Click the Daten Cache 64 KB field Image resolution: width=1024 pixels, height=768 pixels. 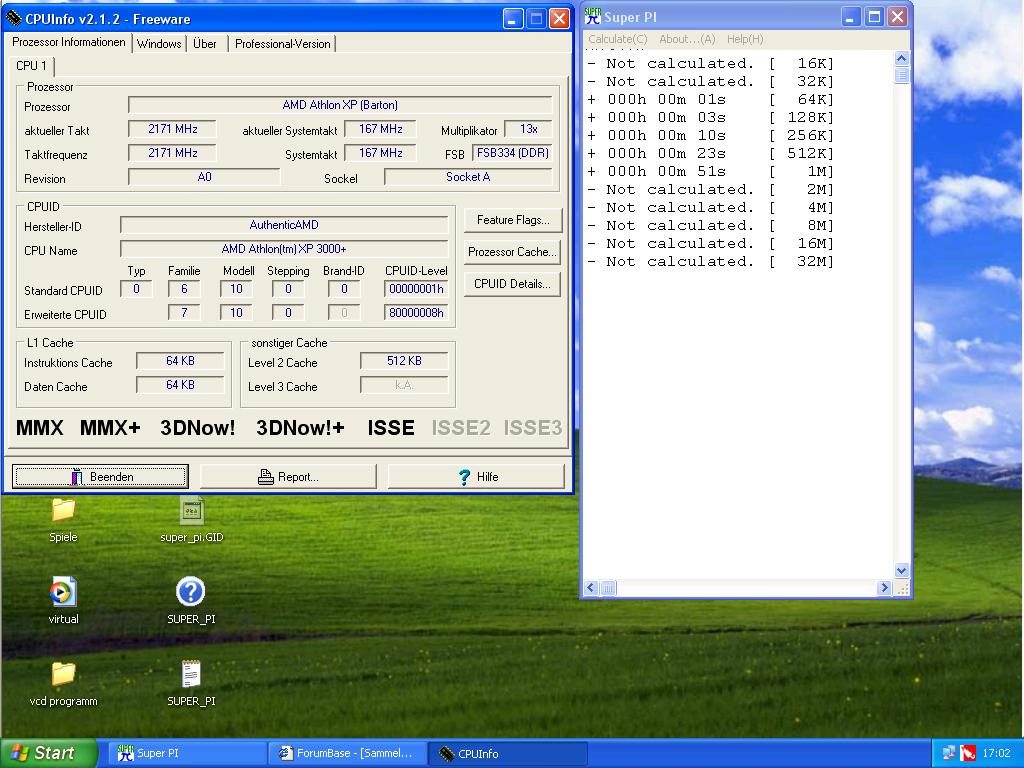[x=180, y=385]
